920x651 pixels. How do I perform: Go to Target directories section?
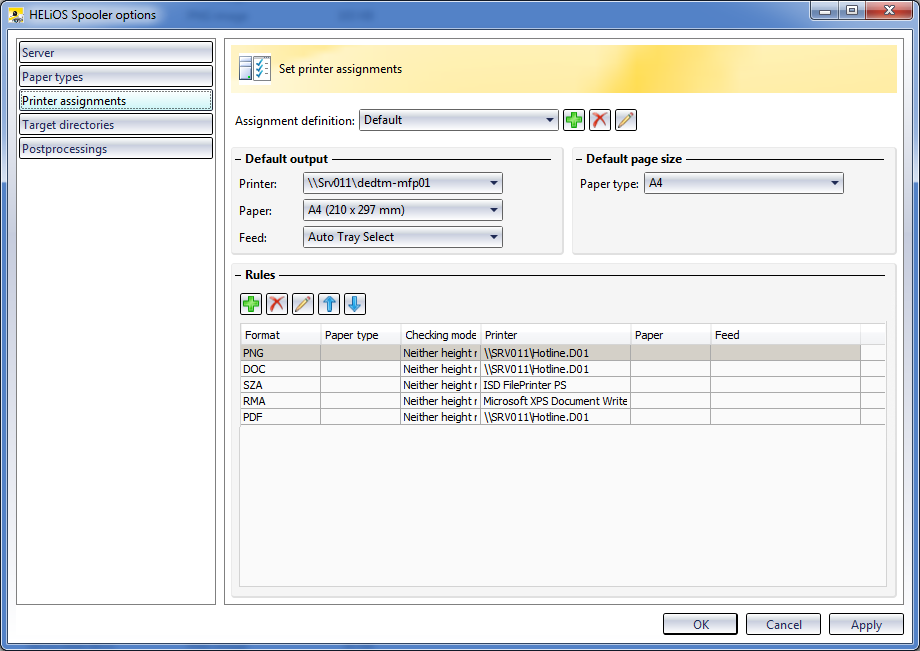tap(116, 124)
